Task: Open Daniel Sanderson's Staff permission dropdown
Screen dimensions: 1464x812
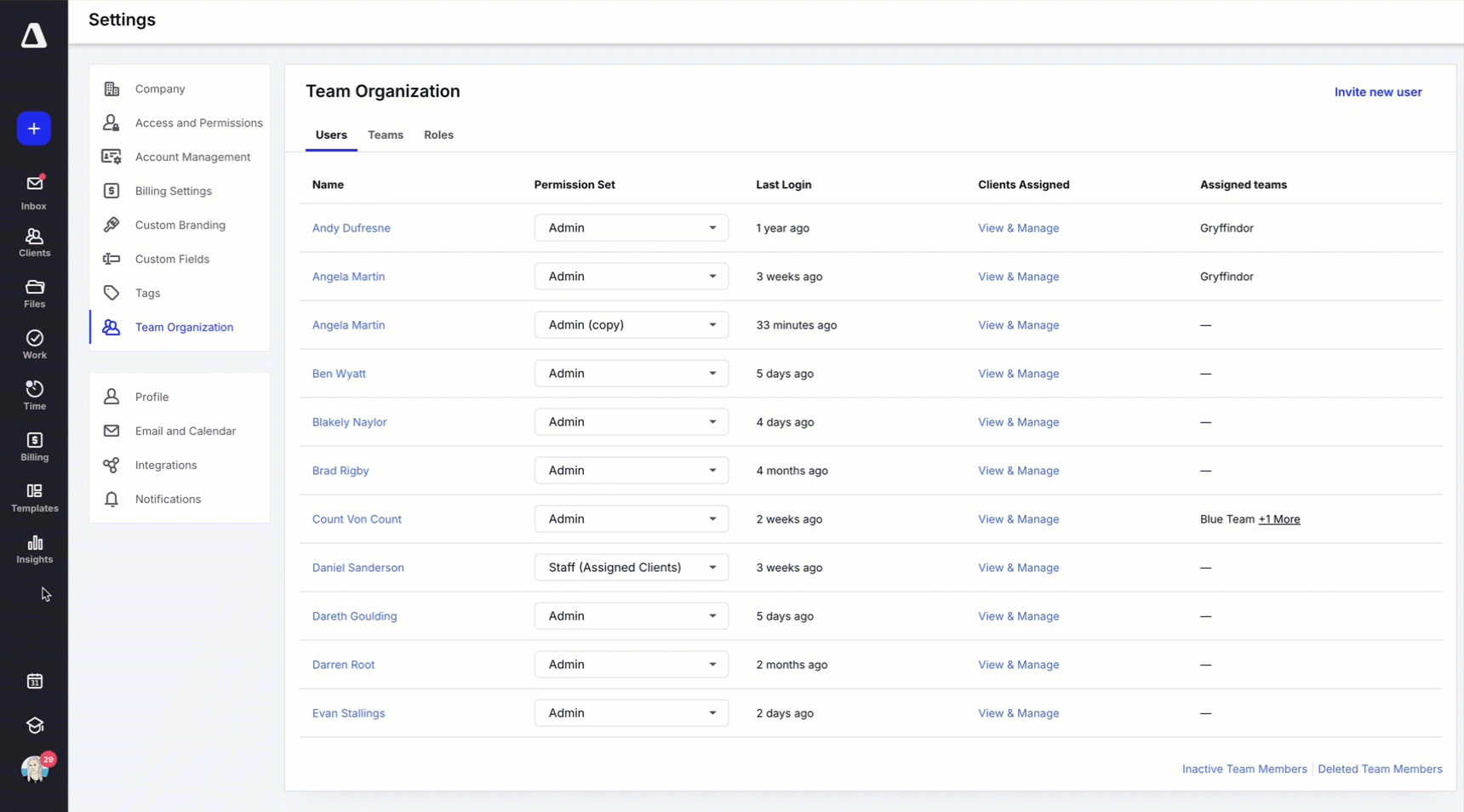Action: click(631, 568)
